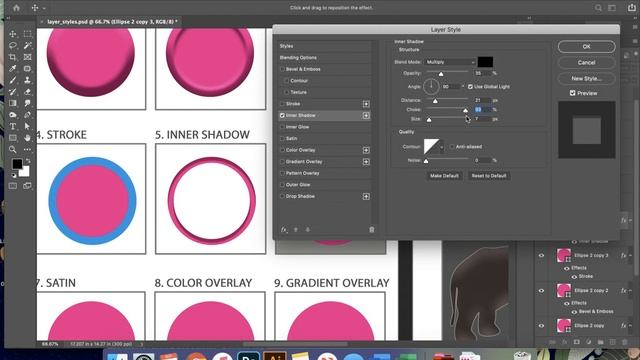Enable the Inner Glow checkbox
This screenshot has width=640, height=360.
(282, 127)
